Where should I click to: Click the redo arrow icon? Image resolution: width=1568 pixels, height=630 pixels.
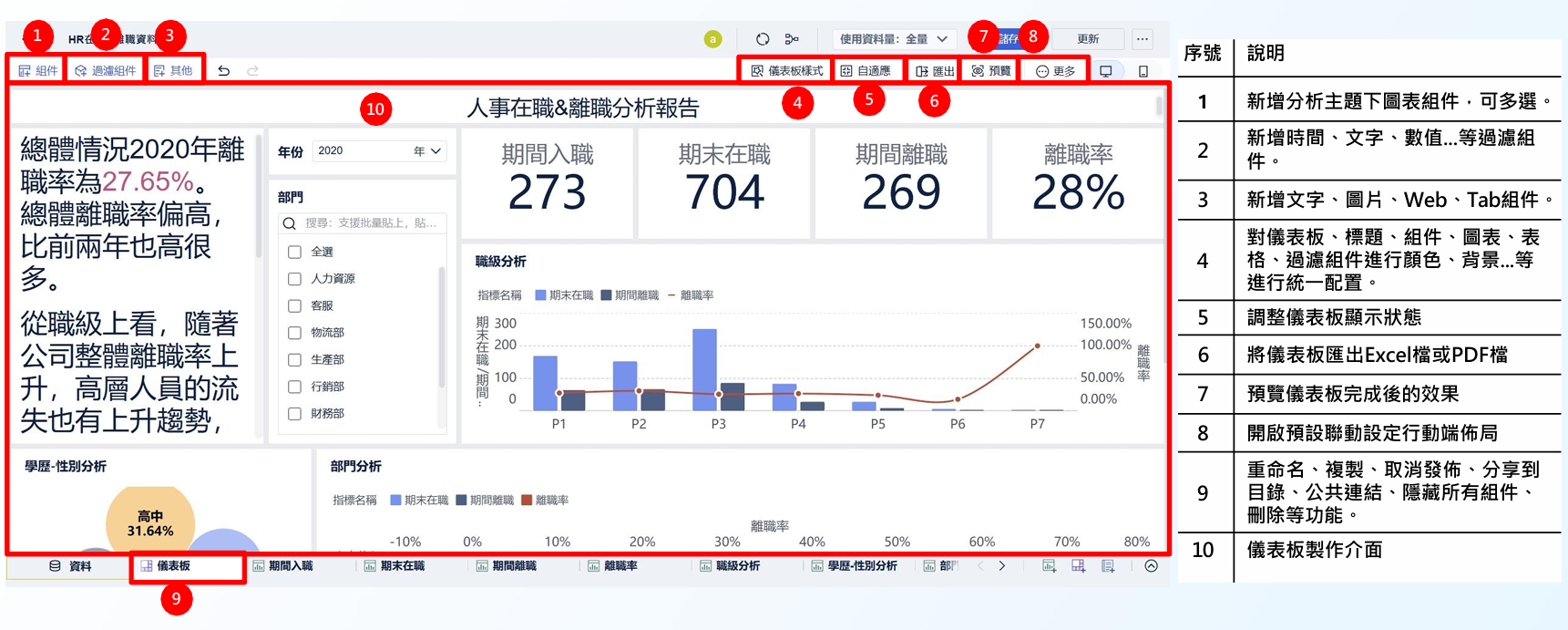(253, 70)
